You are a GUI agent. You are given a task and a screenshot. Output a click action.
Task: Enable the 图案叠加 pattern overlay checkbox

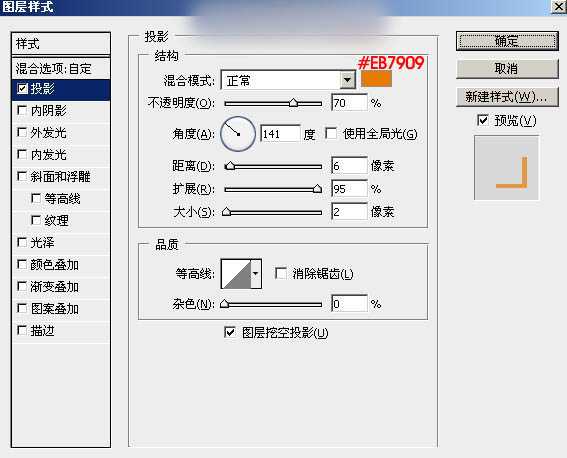tap(22, 308)
